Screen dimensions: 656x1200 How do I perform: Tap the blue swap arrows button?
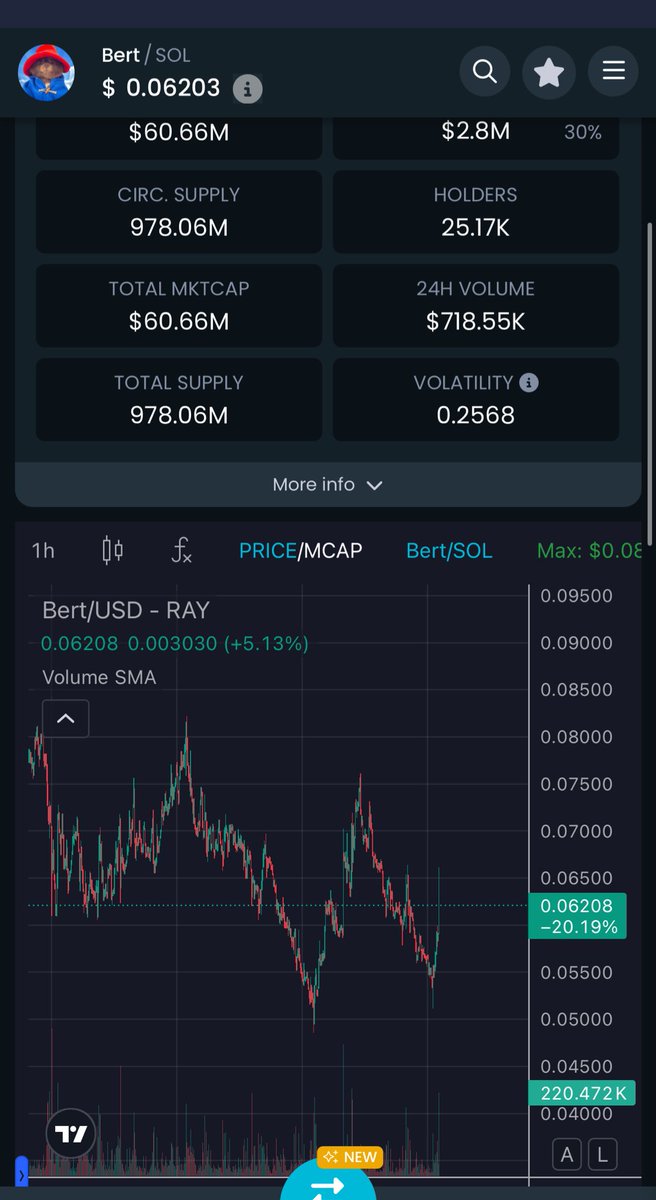(x=328, y=1182)
